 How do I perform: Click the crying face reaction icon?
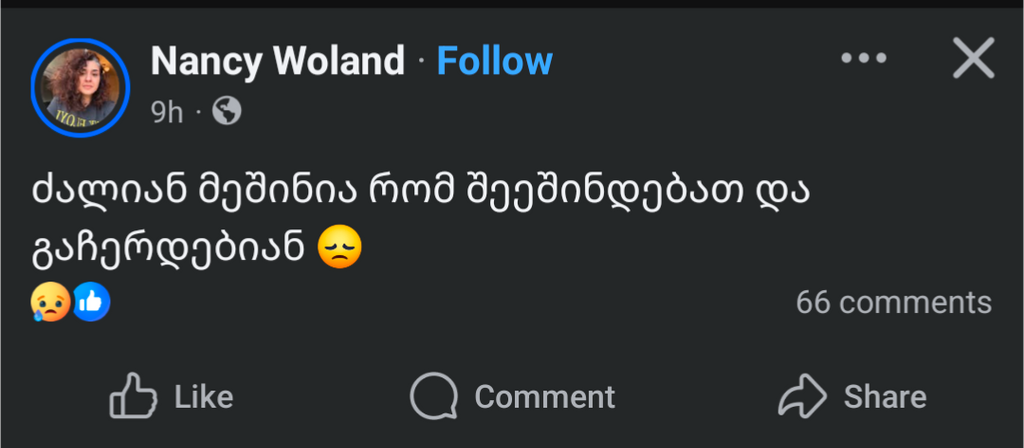pos(50,301)
